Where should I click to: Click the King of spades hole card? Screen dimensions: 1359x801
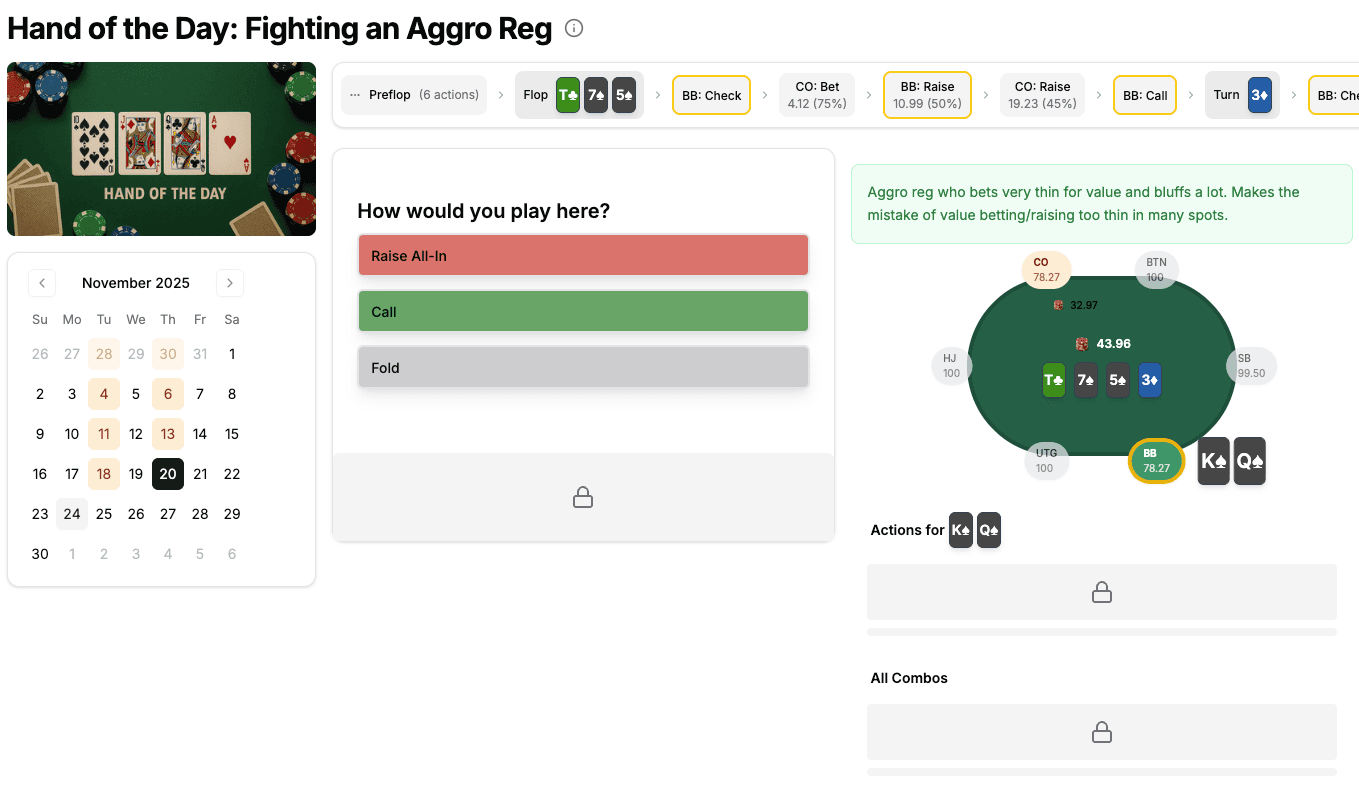coord(1213,461)
